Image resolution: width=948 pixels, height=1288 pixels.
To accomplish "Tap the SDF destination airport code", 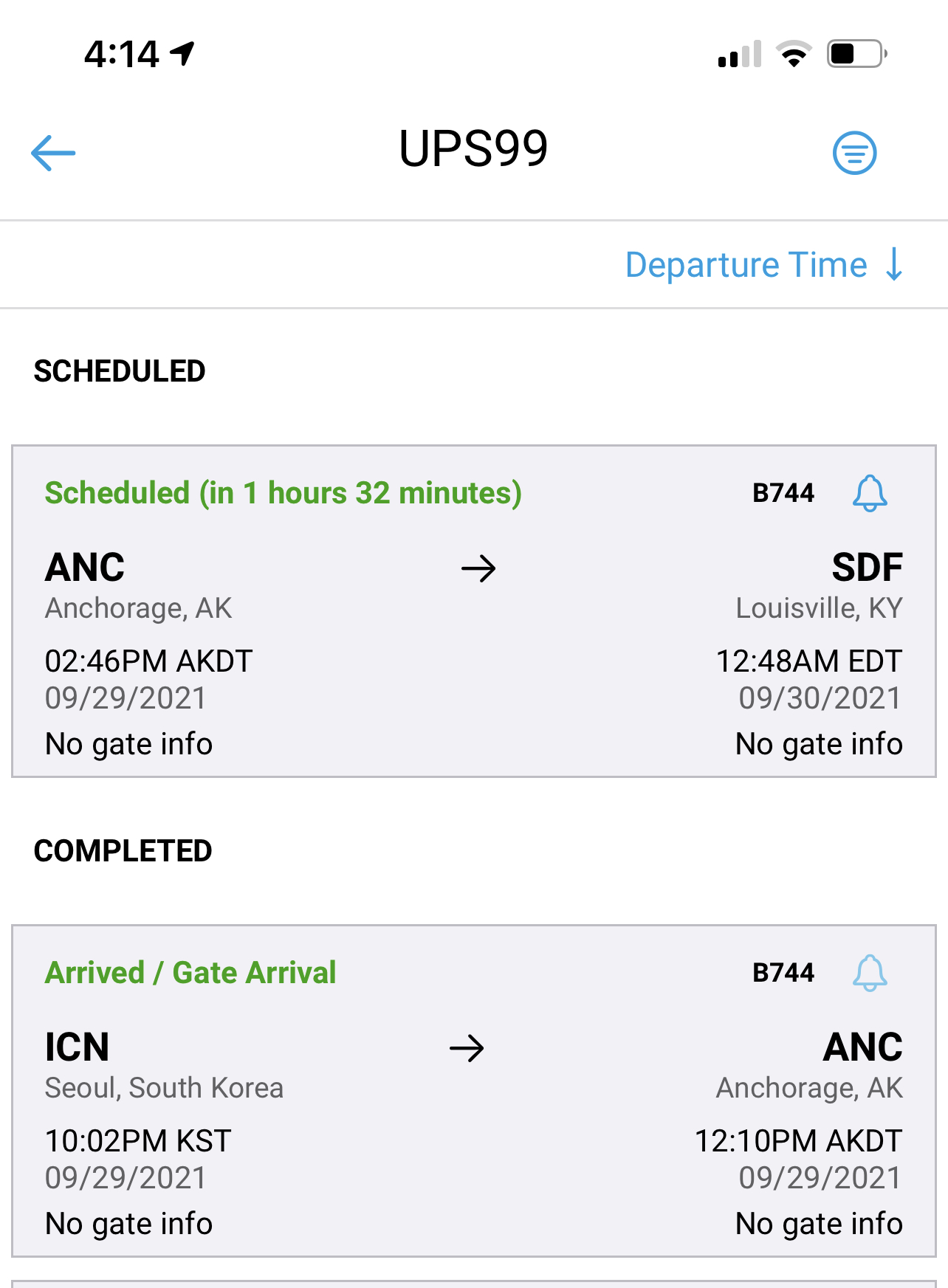I will [x=867, y=568].
